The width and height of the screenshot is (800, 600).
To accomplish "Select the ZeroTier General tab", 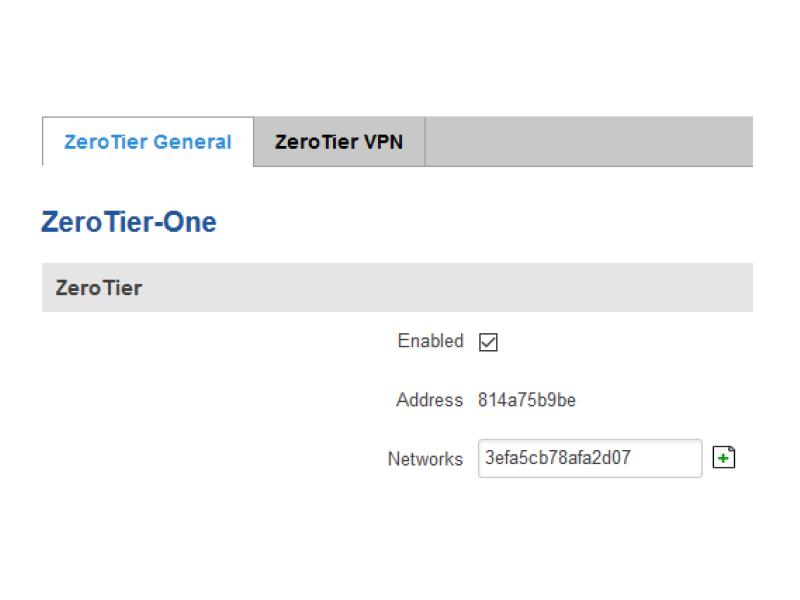I will coord(148,142).
